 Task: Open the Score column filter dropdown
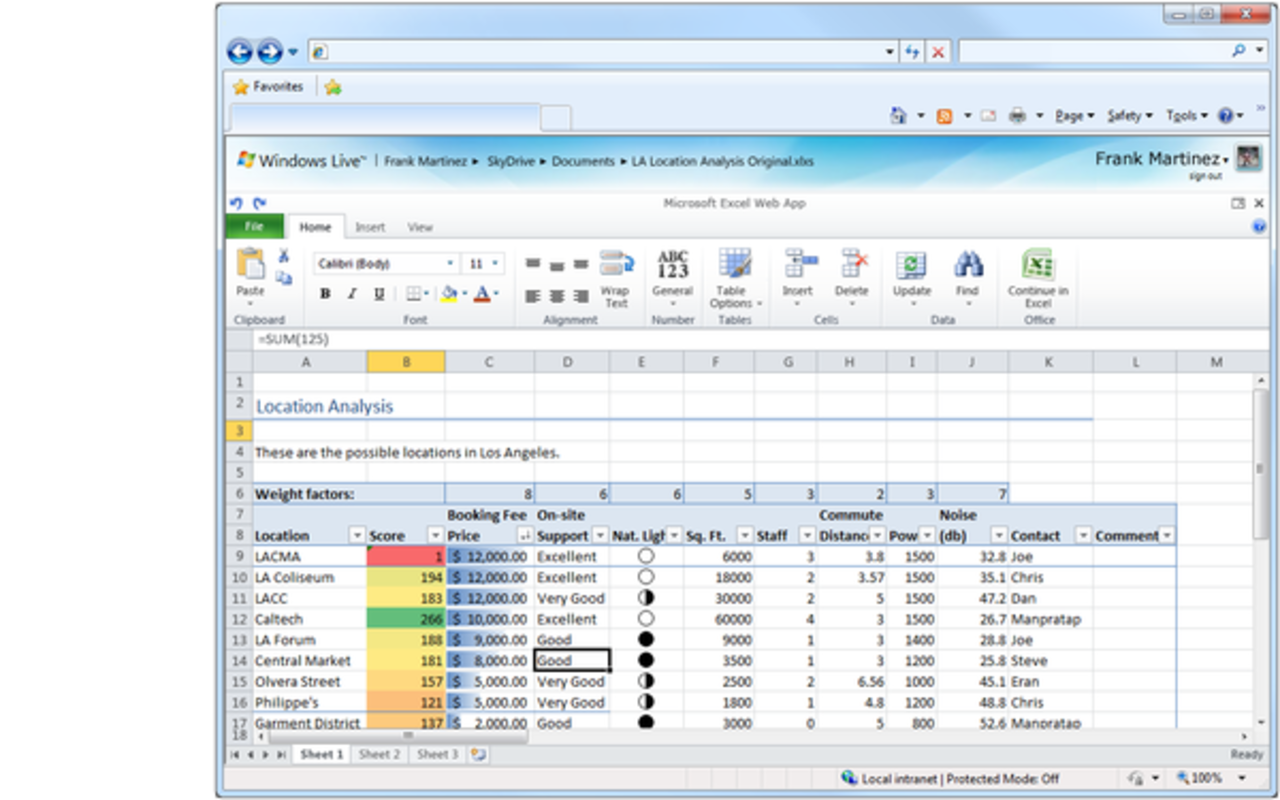pos(434,535)
